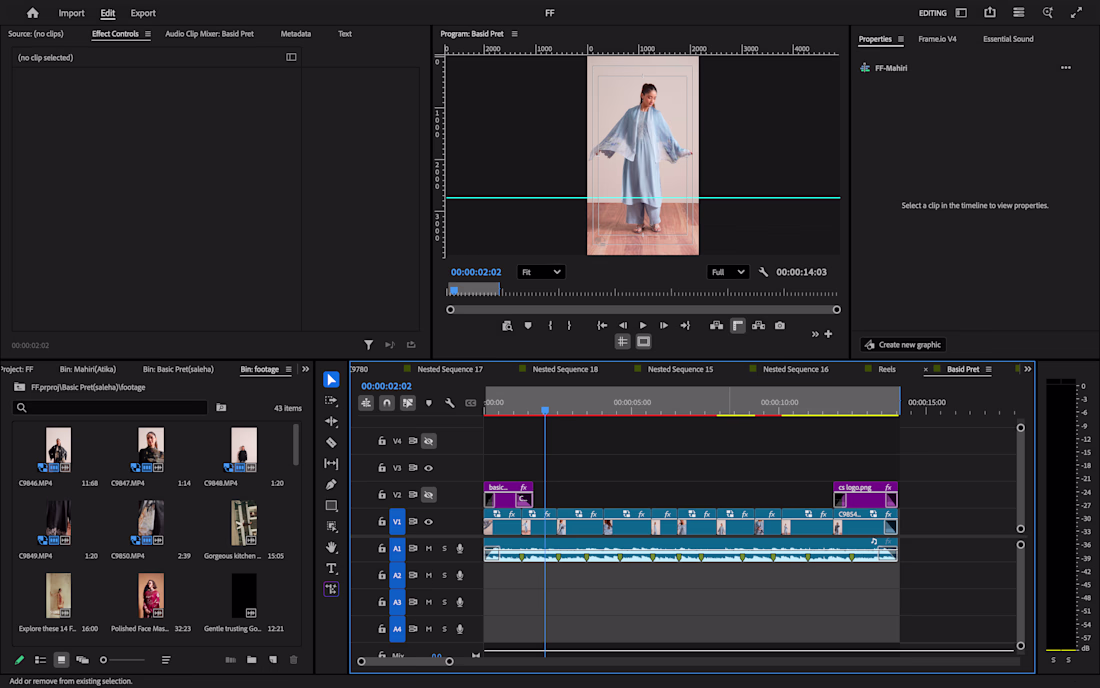Solo audio track A2

[x=444, y=575]
